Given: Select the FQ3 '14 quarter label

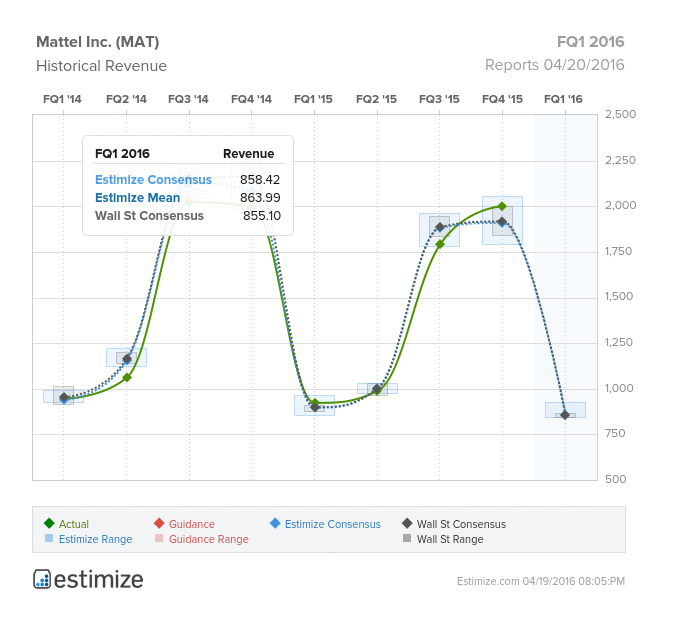Looking at the screenshot, I should click(188, 99).
